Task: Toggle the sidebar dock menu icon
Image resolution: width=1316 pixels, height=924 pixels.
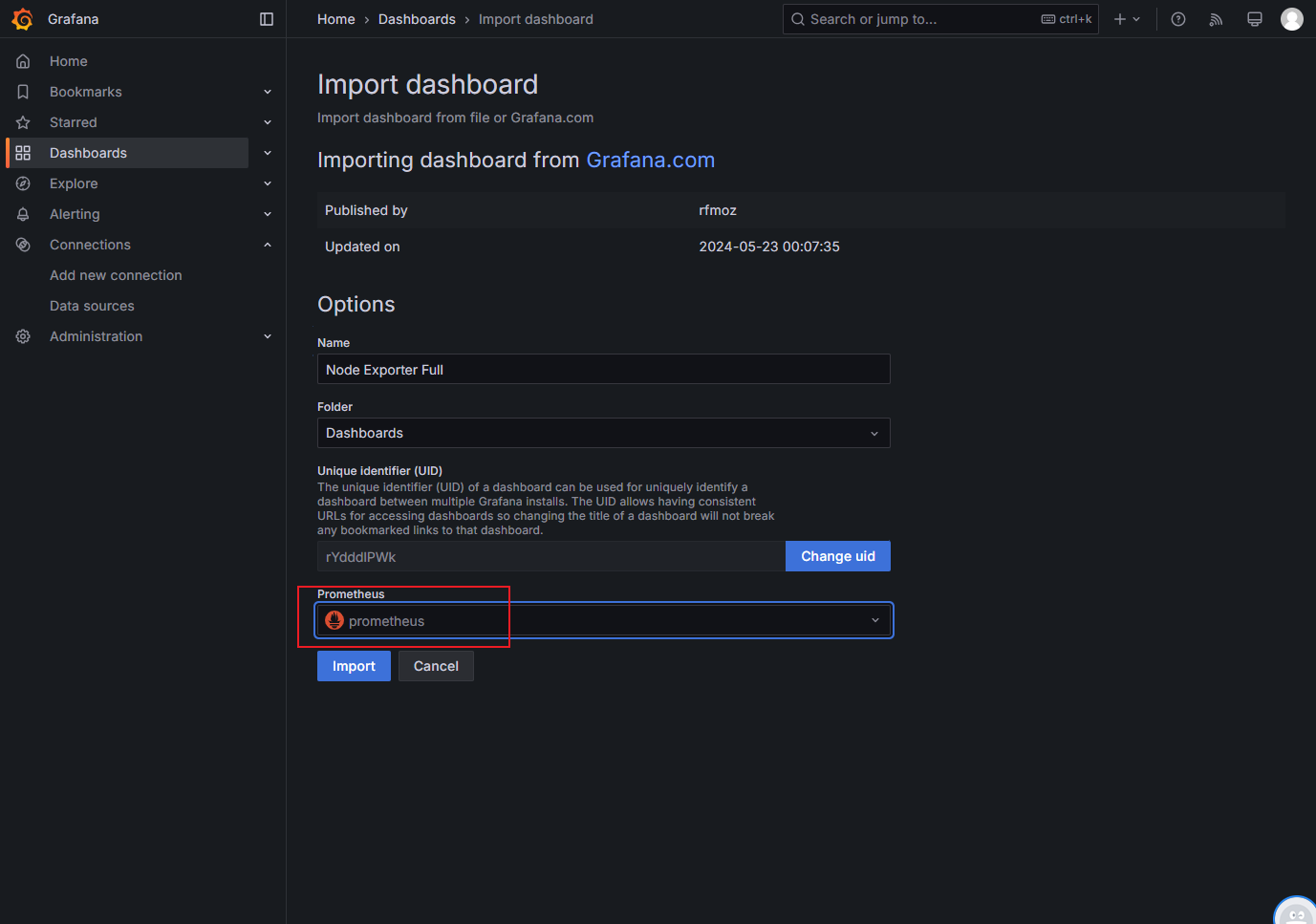Action: [x=267, y=19]
